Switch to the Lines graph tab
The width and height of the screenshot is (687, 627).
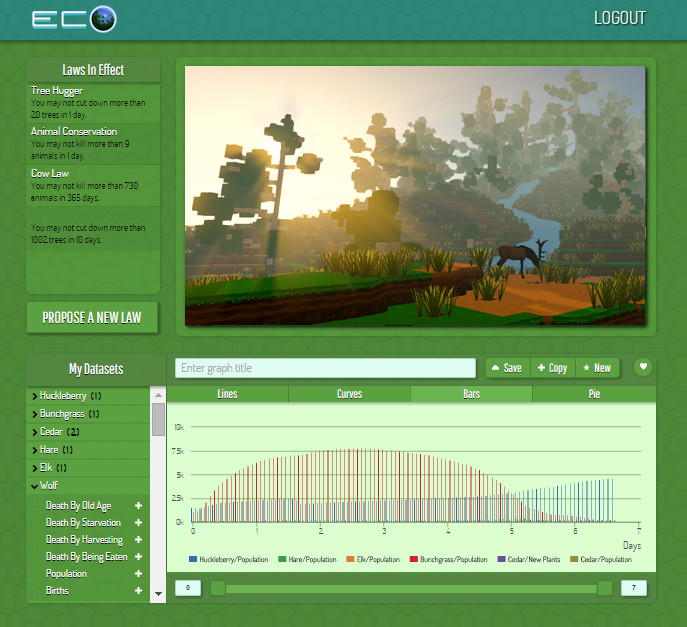227,394
